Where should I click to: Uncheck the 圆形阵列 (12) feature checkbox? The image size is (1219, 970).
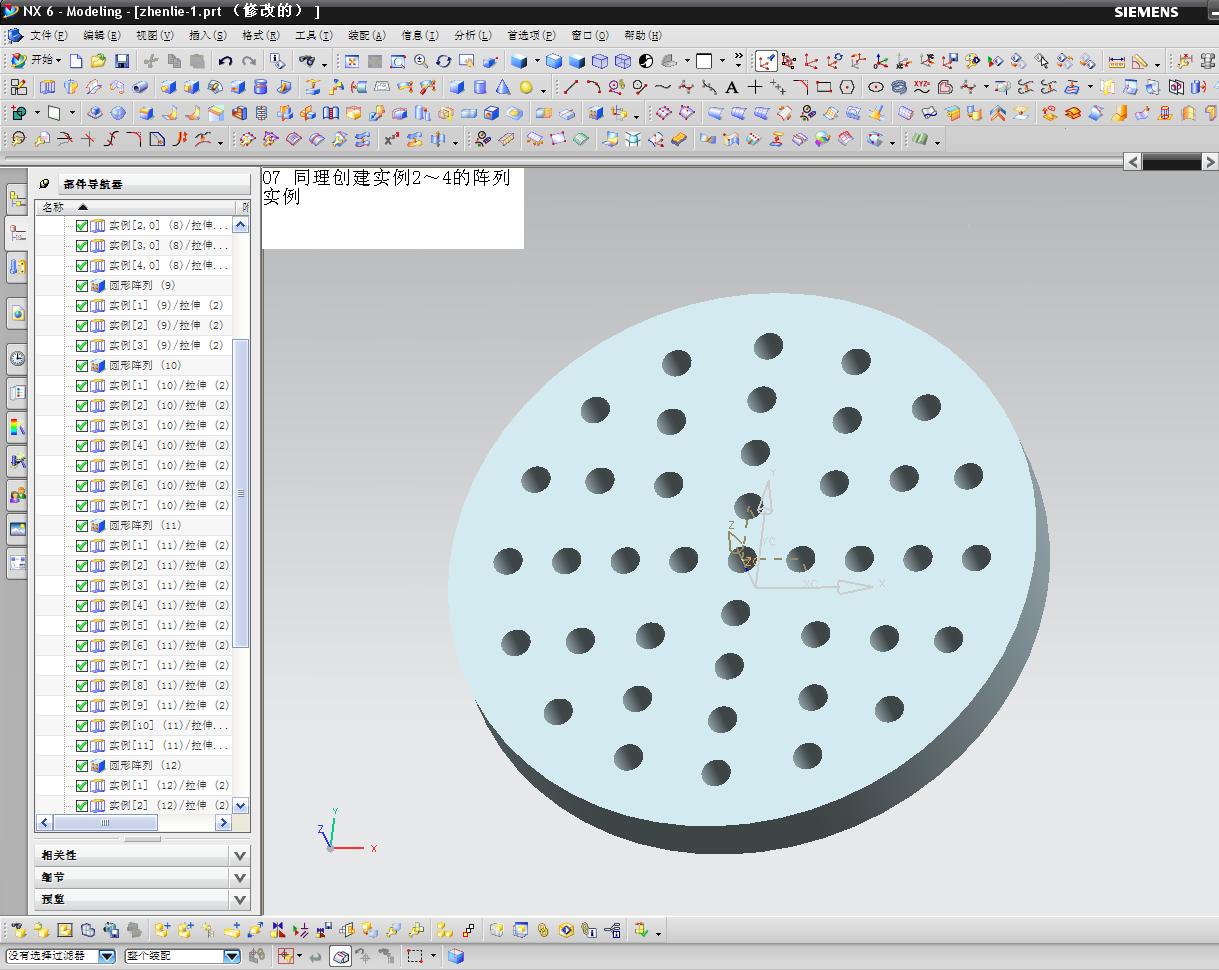[x=82, y=765]
